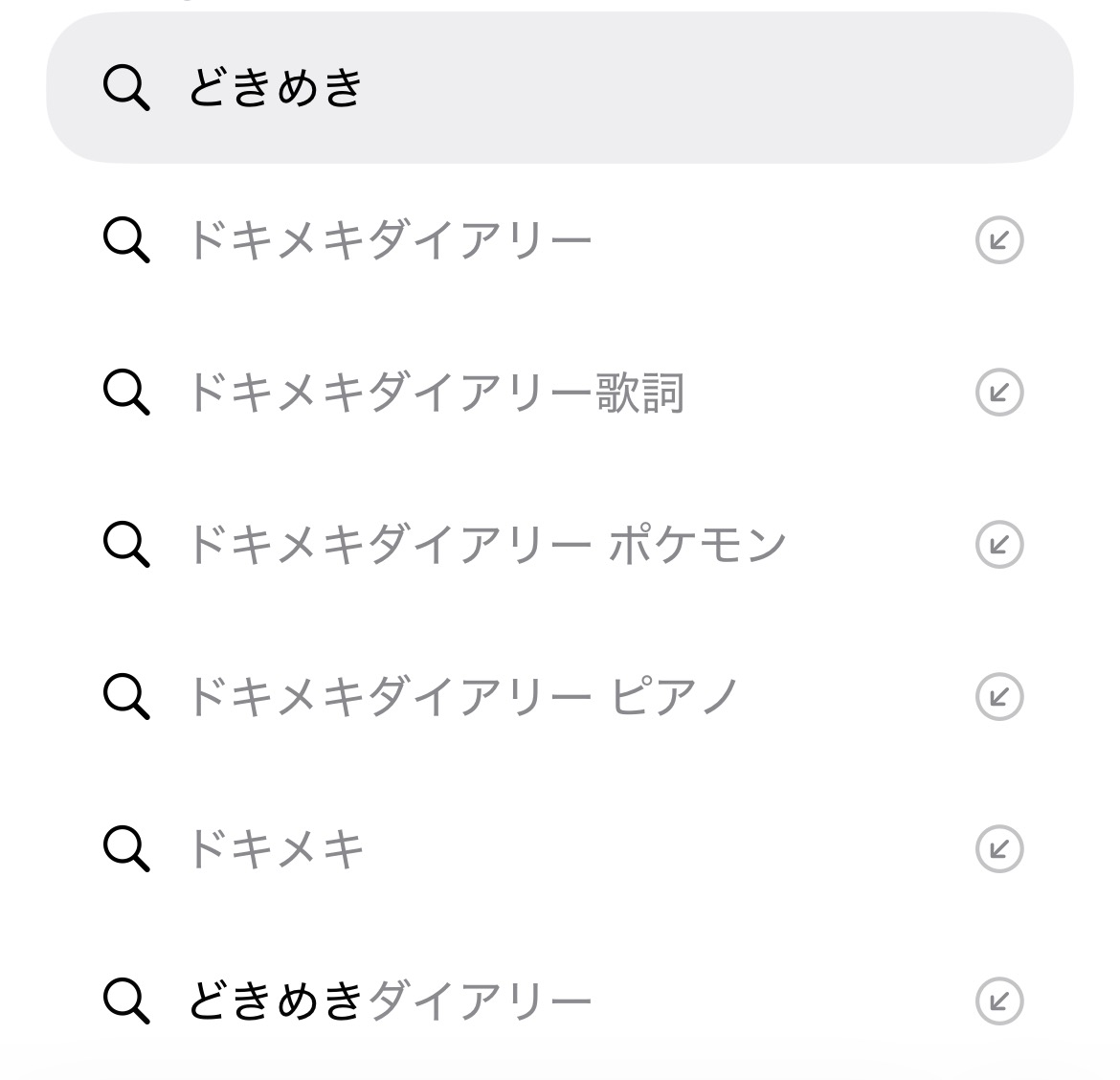The width and height of the screenshot is (1120, 1080).
Task: Click the magnifier icon beside ドキメキダイアリー ポケモン
Action: coord(126,545)
